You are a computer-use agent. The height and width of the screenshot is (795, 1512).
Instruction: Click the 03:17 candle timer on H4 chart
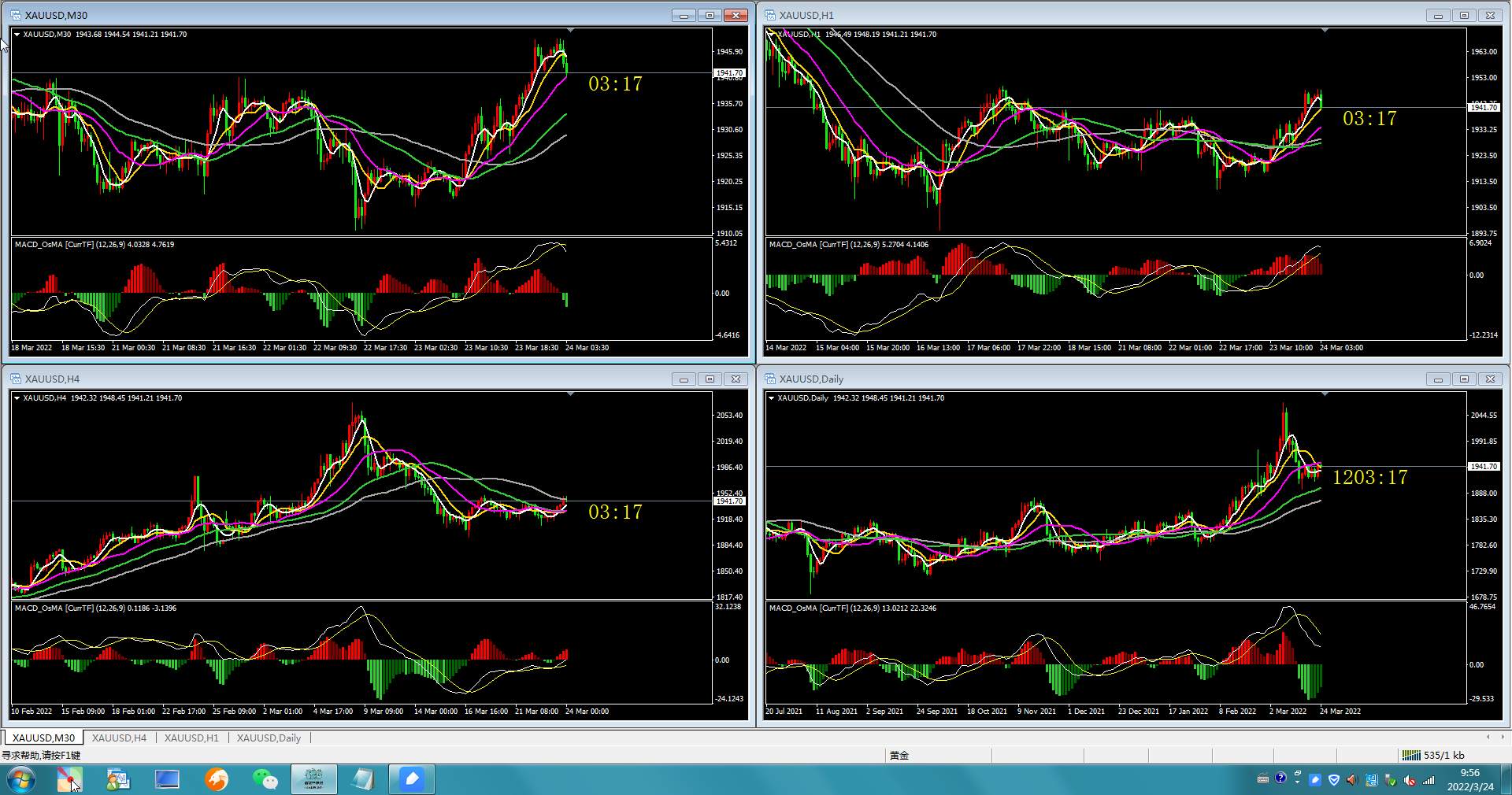[x=615, y=512]
